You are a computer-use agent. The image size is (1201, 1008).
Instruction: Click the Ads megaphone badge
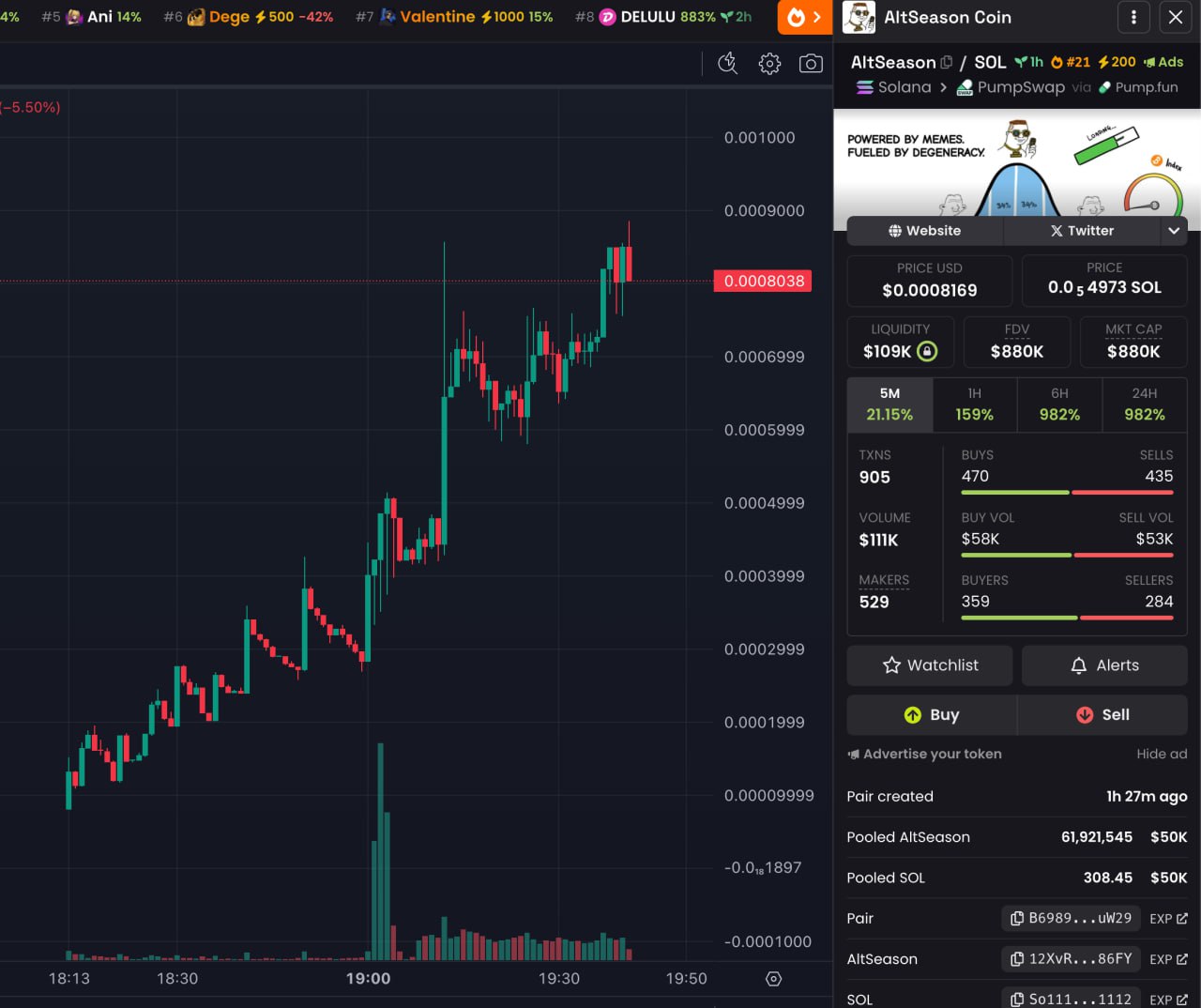click(1163, 62)
